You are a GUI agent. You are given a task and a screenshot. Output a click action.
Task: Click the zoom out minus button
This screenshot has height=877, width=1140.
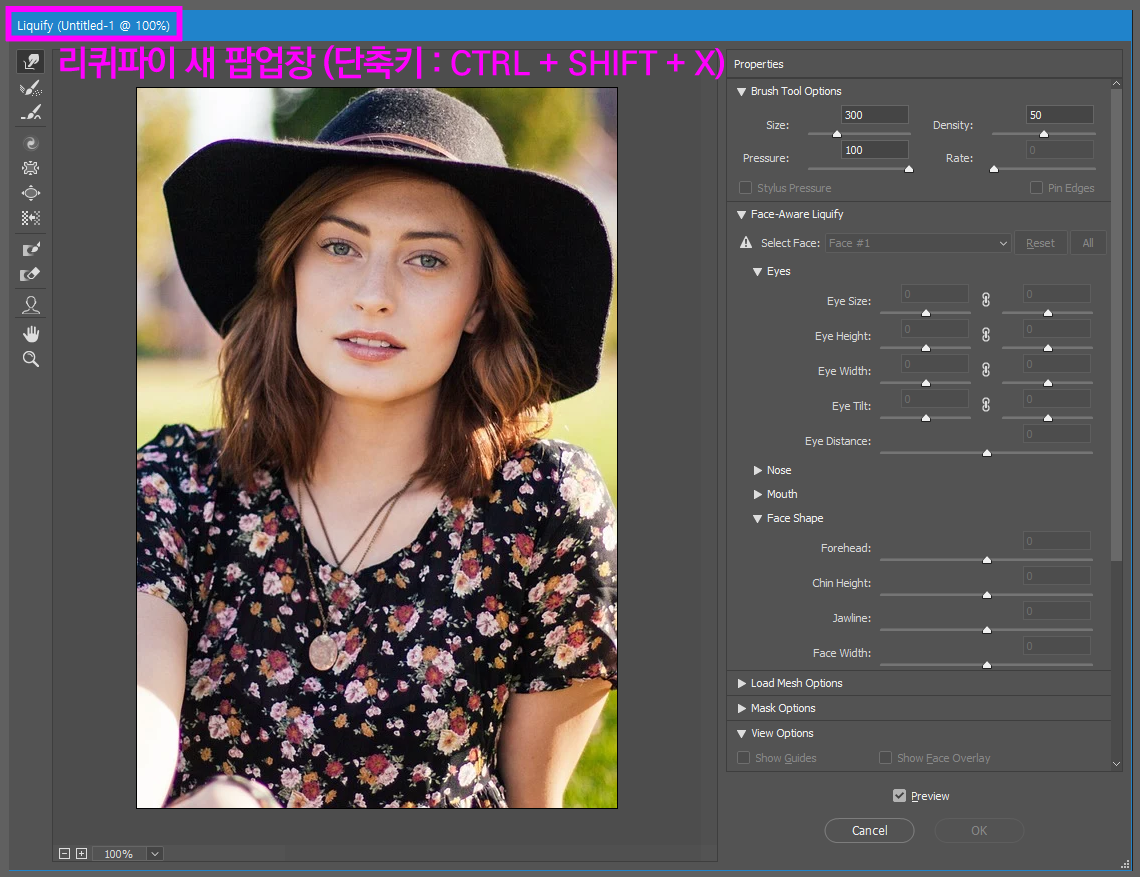pos(64,854)
